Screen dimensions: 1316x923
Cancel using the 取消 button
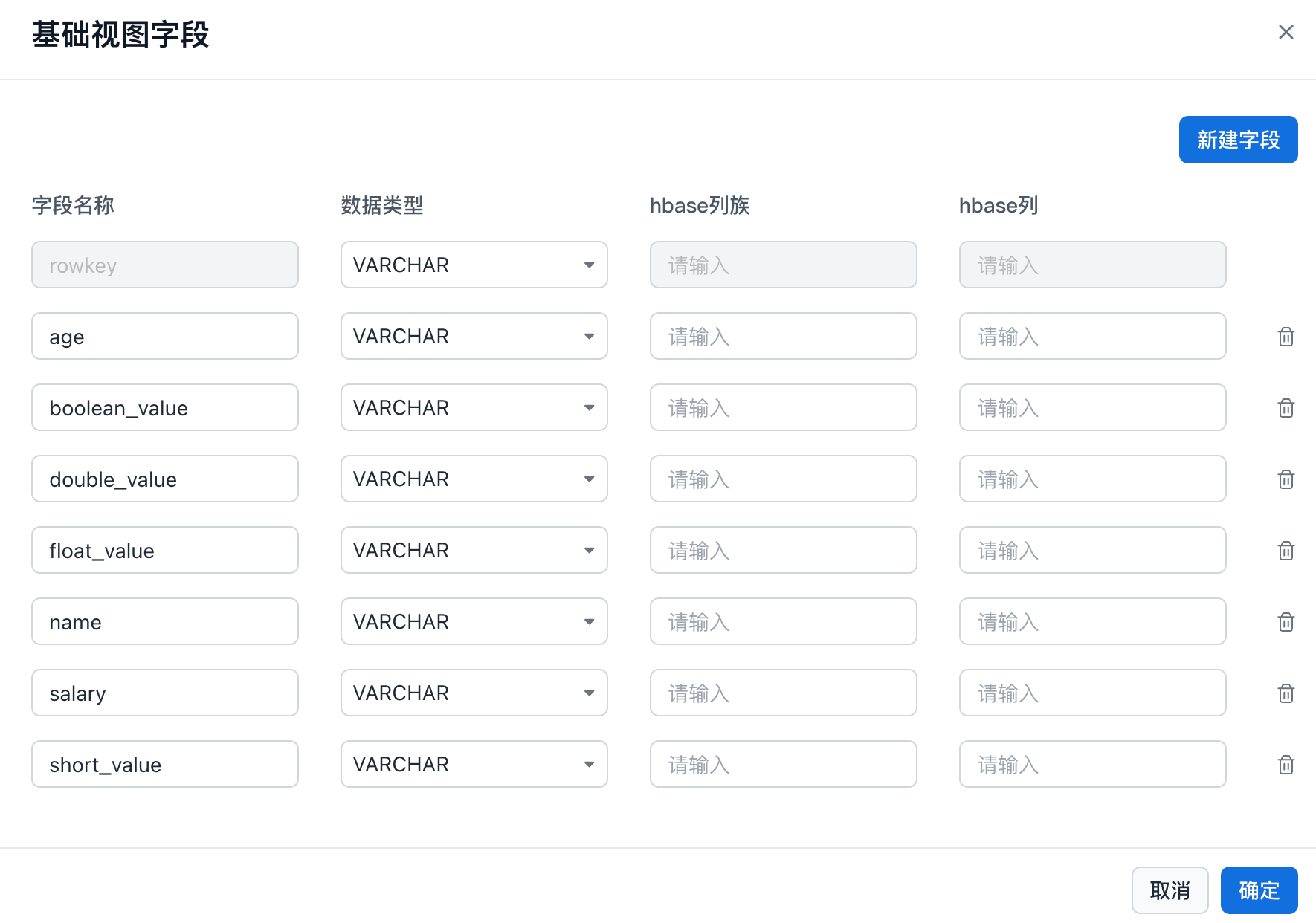1170,890
